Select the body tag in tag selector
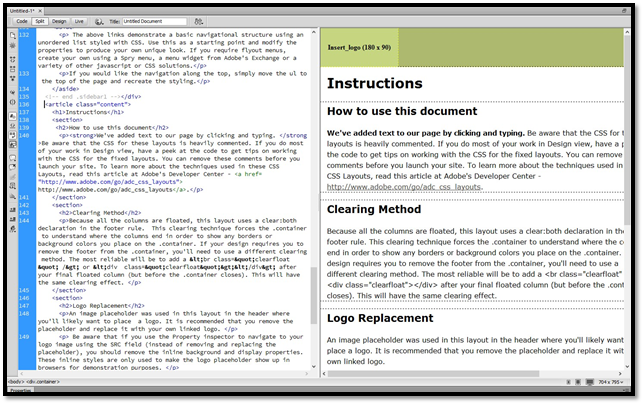644x405 pixels. [16, 382]
